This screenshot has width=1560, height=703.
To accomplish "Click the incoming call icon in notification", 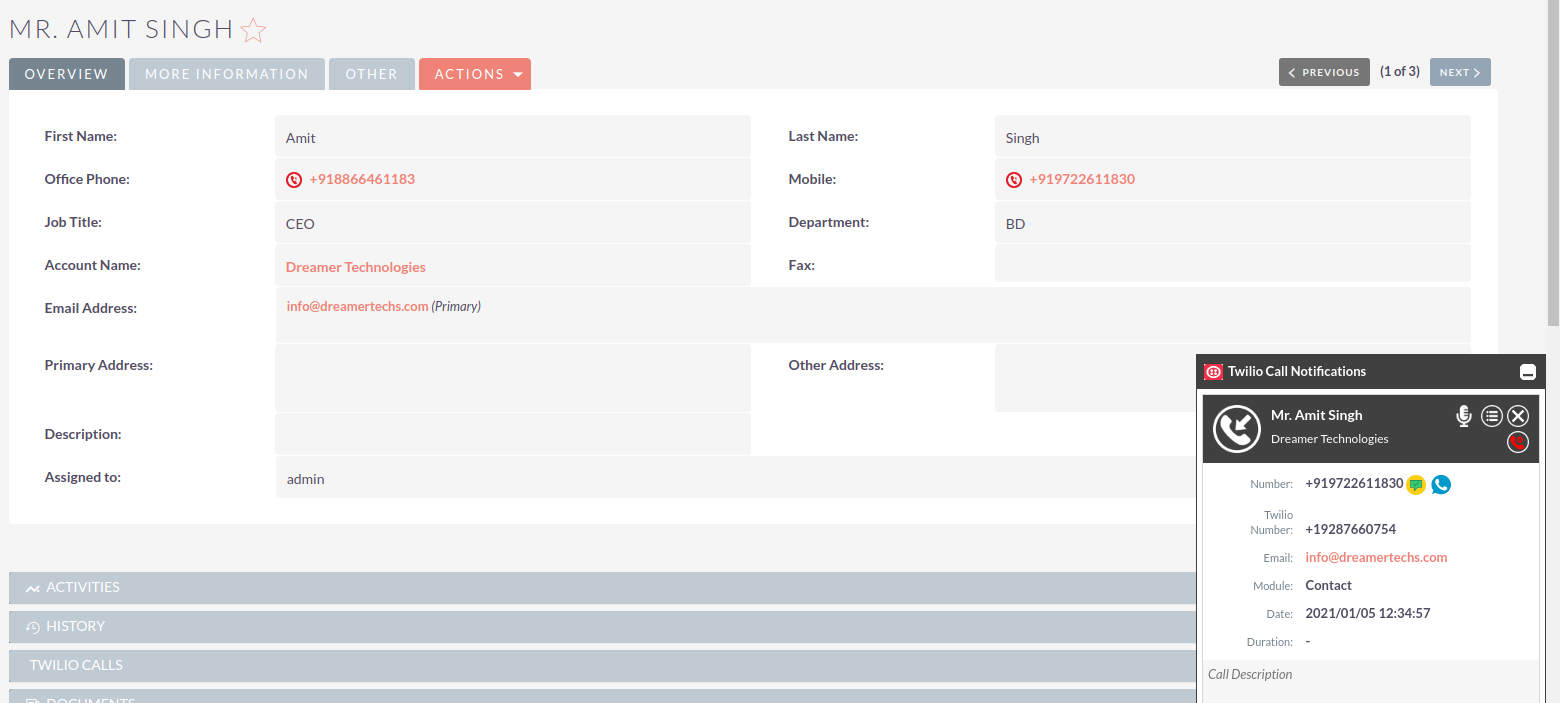I will (1237, 429).
